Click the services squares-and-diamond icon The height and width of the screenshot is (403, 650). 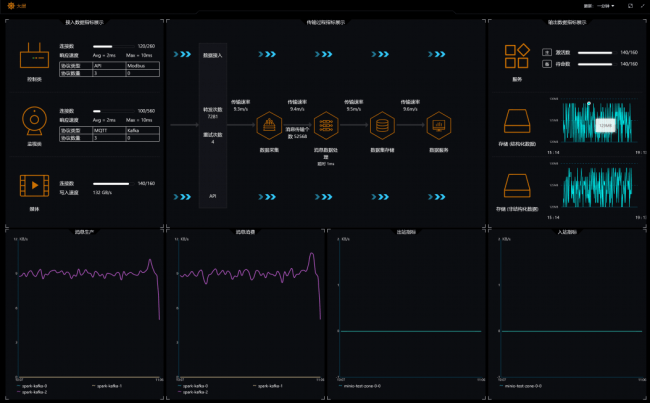pyautogui.click(x=517, y=56)
